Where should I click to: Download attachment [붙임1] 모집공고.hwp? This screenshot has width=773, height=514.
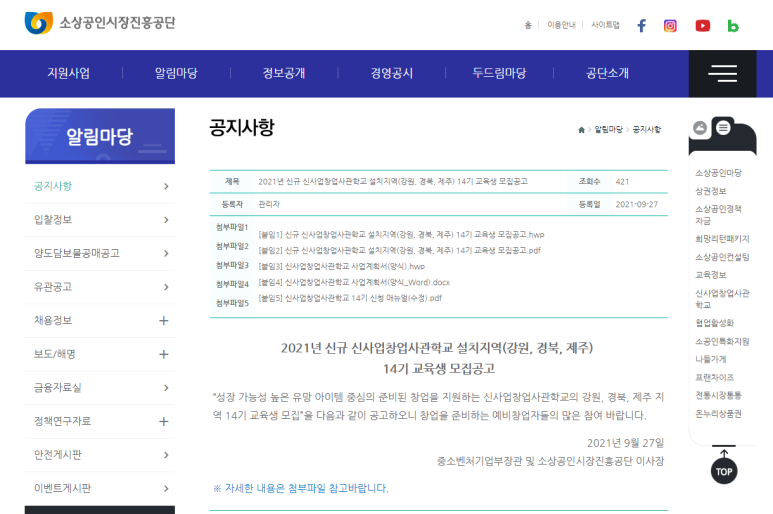tap(401, 235)
